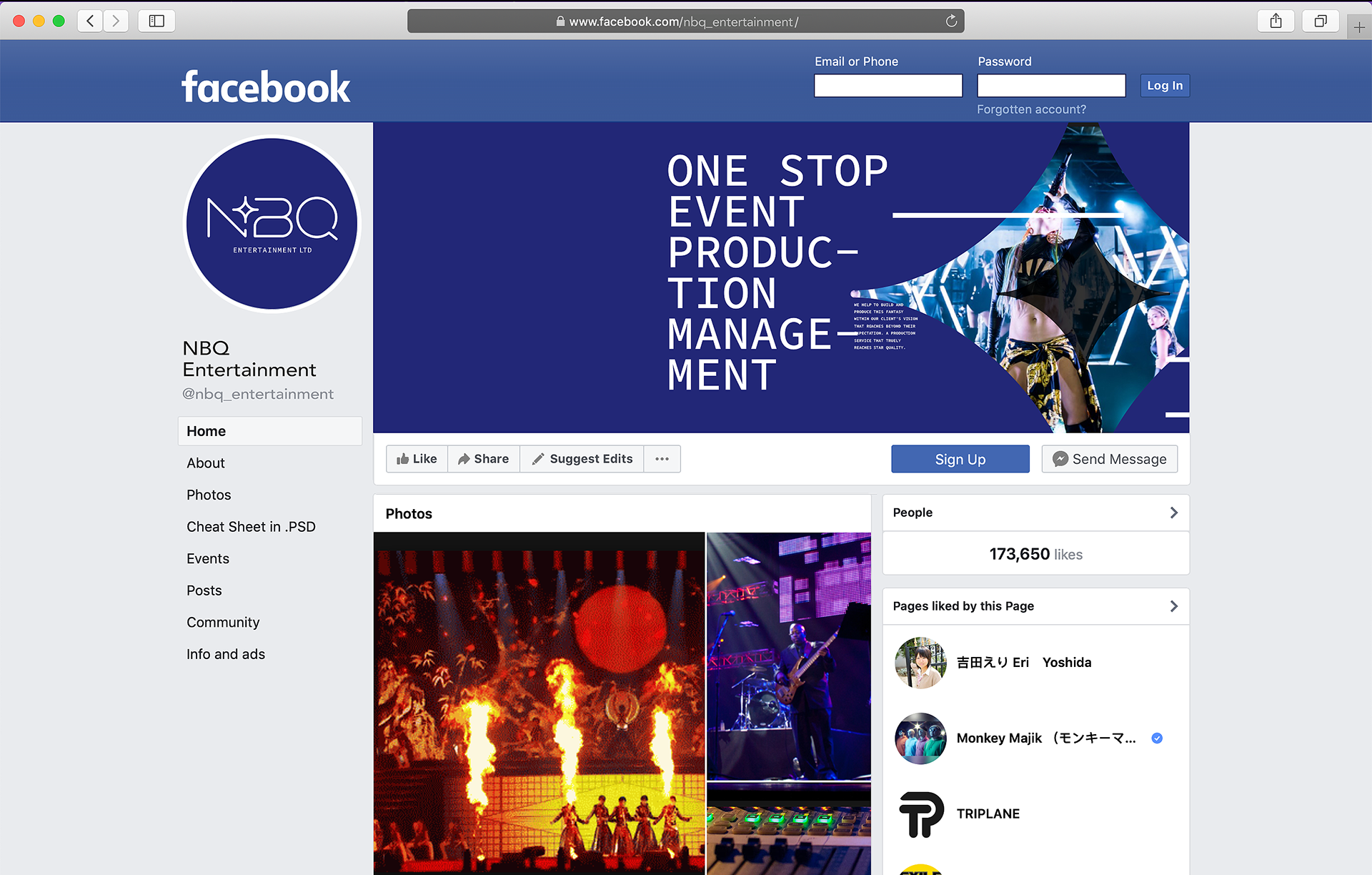The image size is (1372, 875).
Task: Click the @nbq_entertainment username
Action: tap(258, 394)
